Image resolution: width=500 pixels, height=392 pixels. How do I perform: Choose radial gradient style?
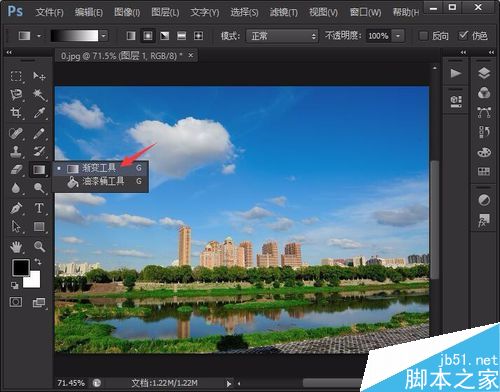point(148,36)
